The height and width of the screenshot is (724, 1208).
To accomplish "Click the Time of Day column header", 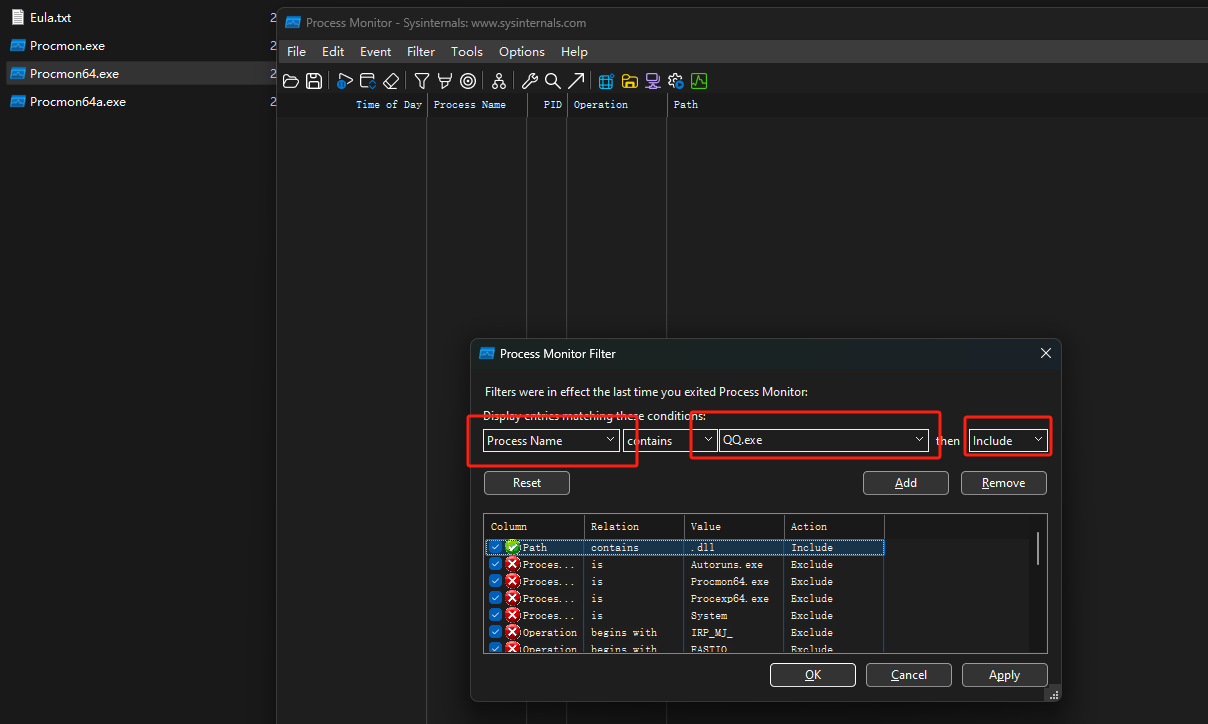I will (x=353, y=105).
